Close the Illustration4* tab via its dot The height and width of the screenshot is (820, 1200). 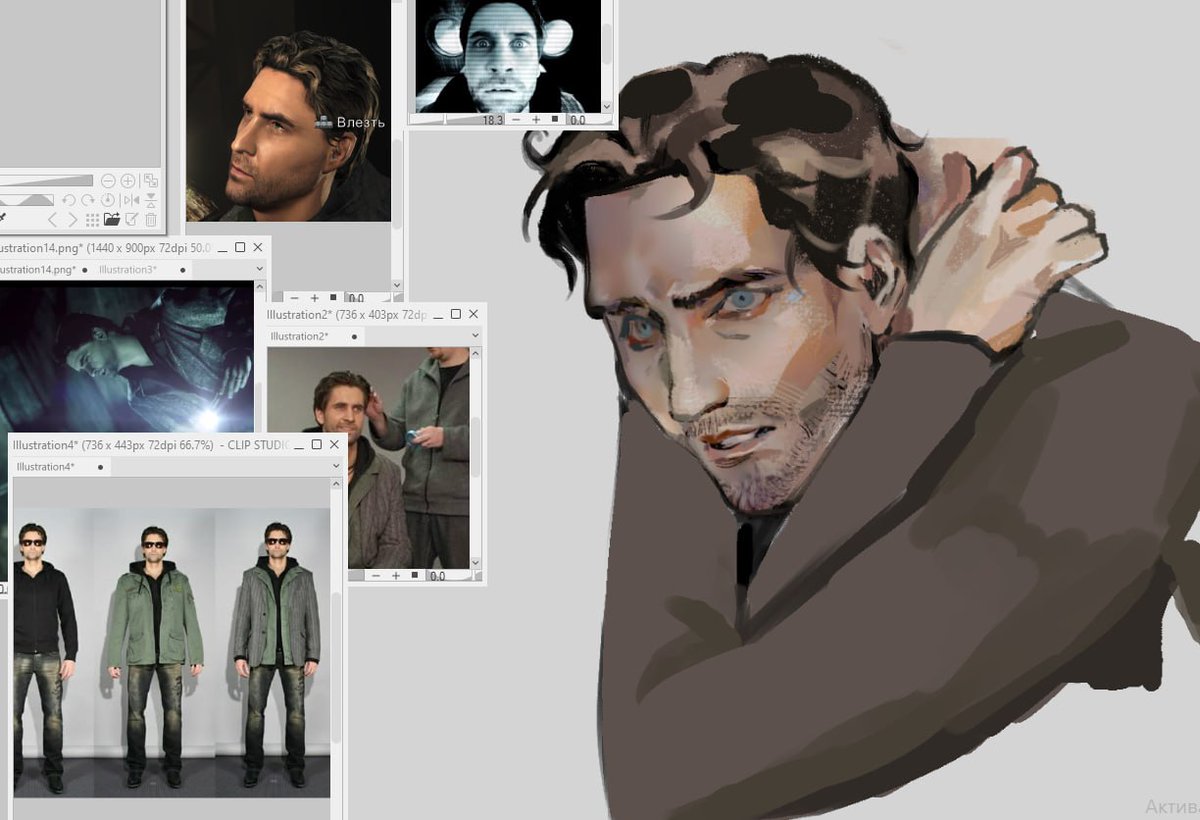point(101,467)
